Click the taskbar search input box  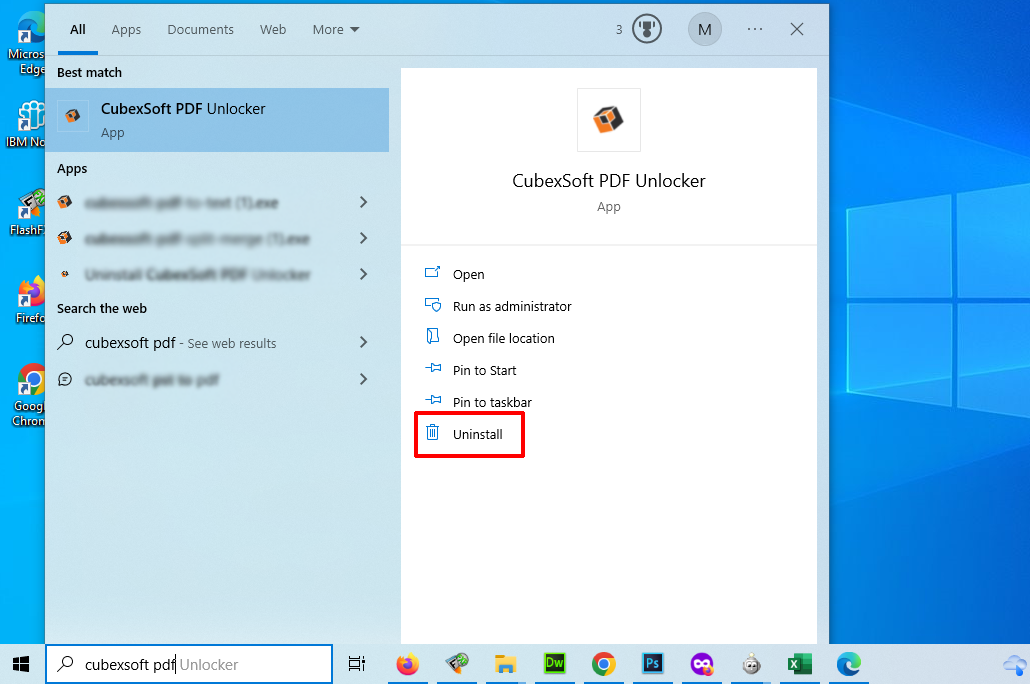pos(189,664)
